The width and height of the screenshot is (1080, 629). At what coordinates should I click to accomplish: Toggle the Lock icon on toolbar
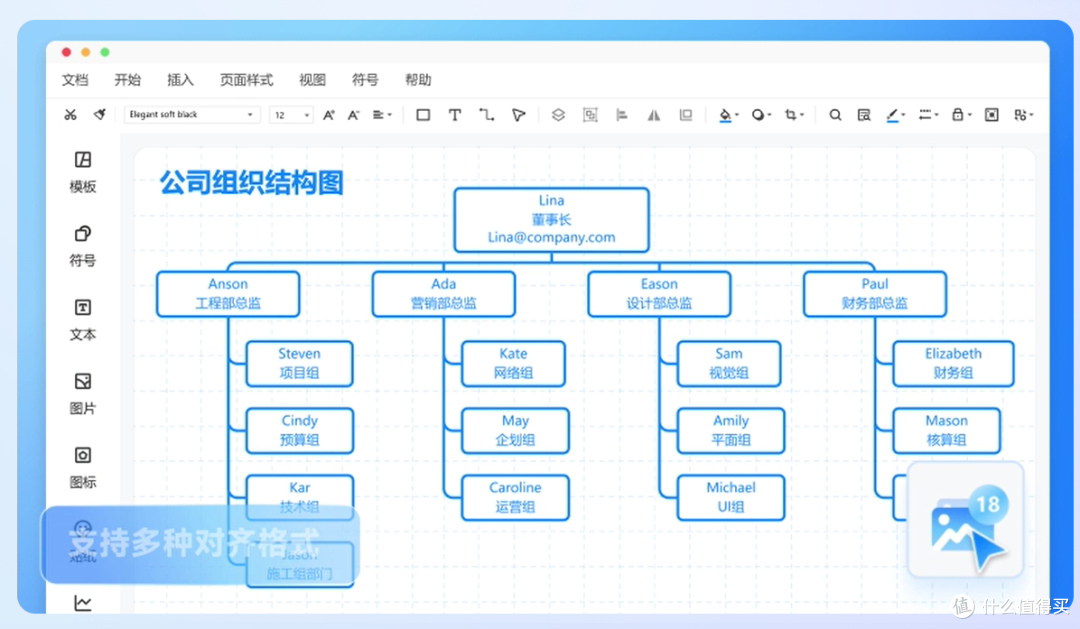point(958,114)
